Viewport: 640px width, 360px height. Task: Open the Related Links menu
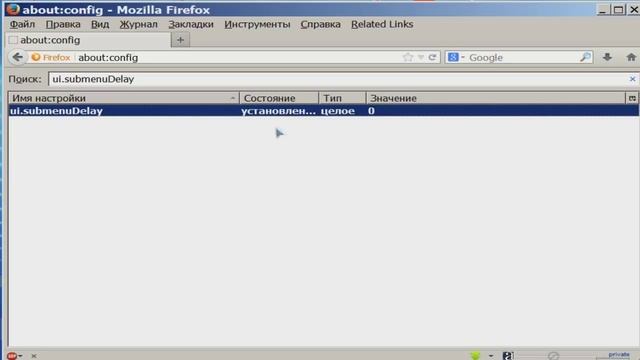[382, 24]
